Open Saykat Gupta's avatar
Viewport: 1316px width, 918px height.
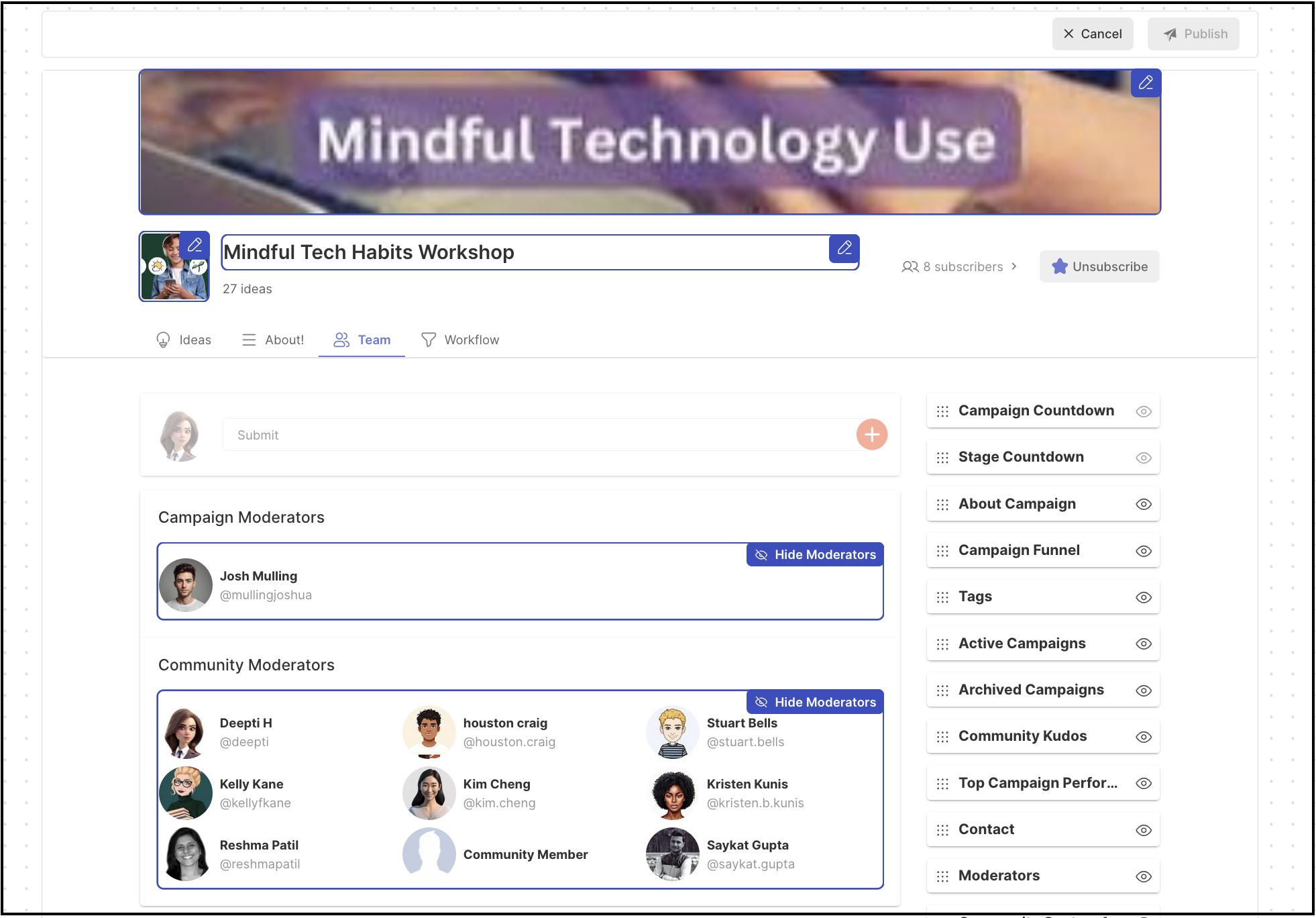(x=673, y=854)
